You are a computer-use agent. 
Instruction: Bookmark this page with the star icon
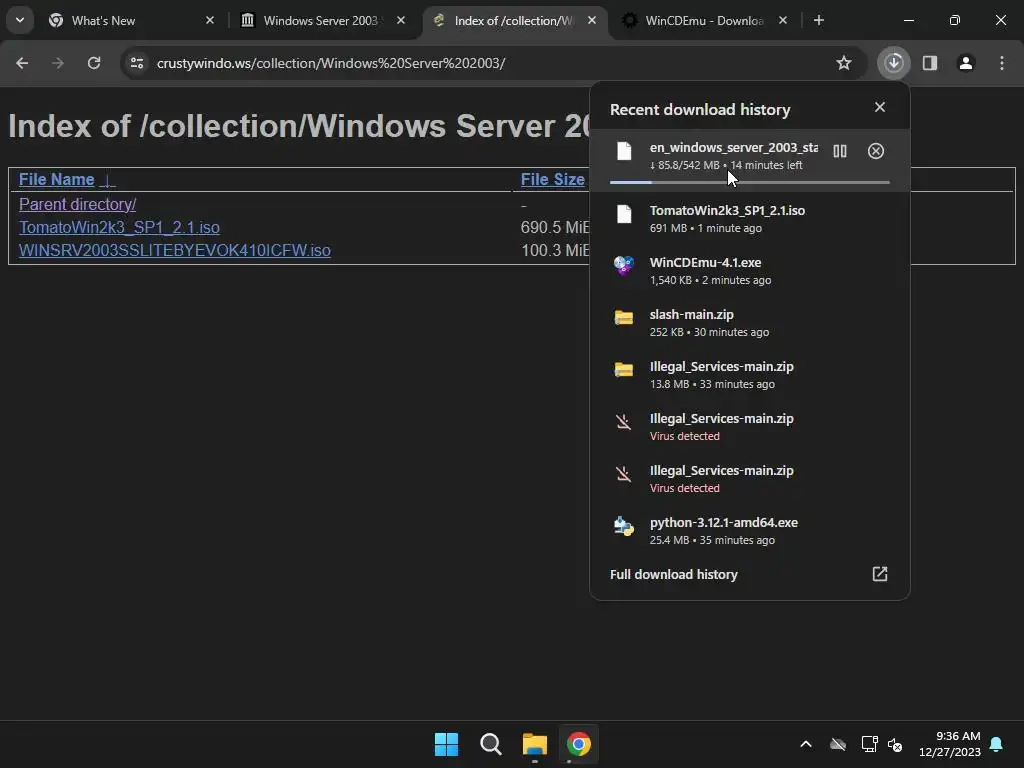(x=844, y=63)
